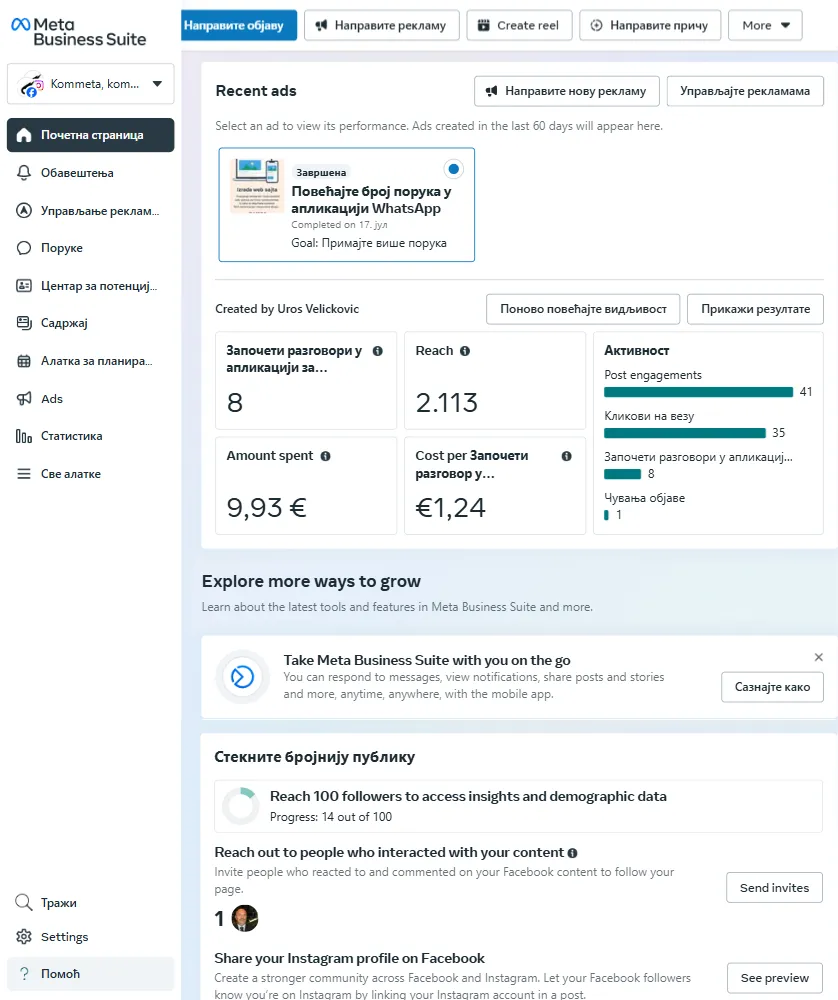
Task: Click info icon next to Reach
Action: click(x=465, y=351)
